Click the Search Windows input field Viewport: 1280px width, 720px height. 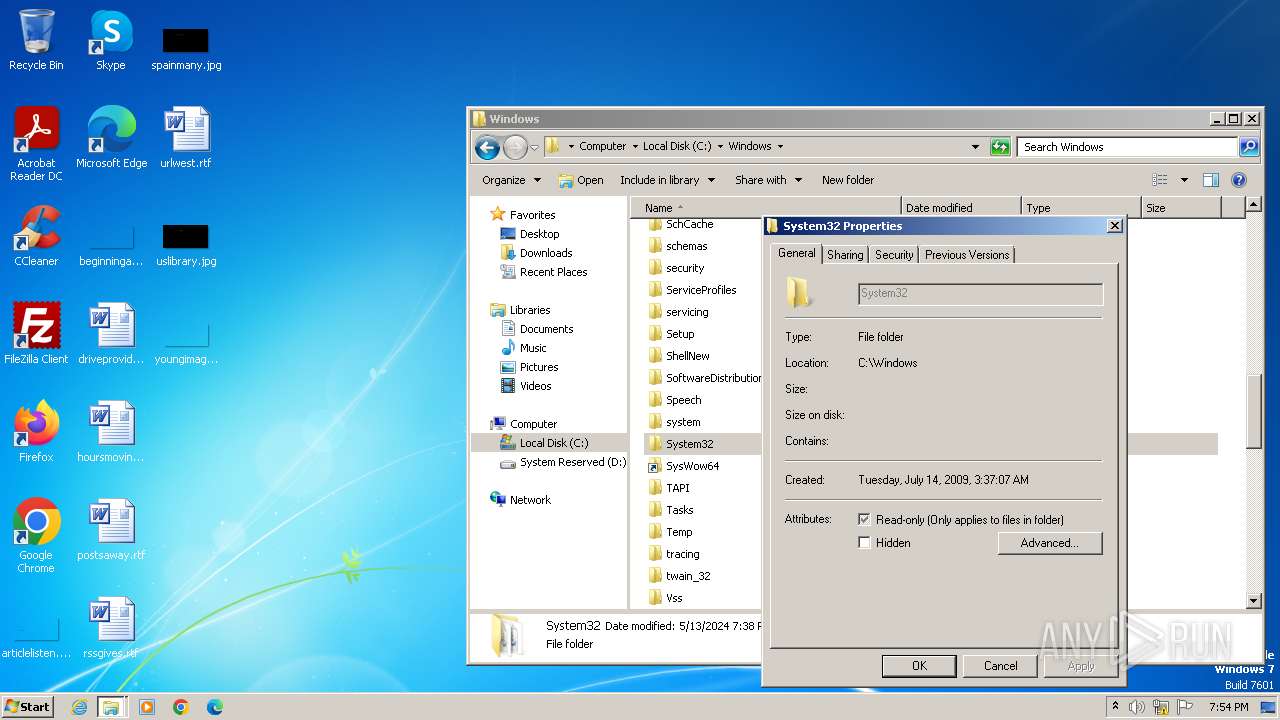click(x=1127, y=147)
